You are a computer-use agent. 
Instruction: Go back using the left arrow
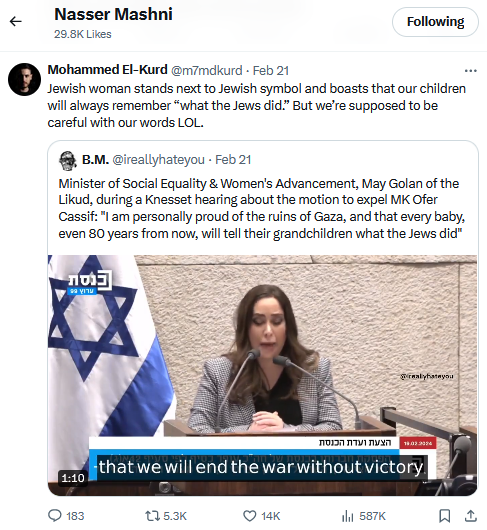point(16,22)
